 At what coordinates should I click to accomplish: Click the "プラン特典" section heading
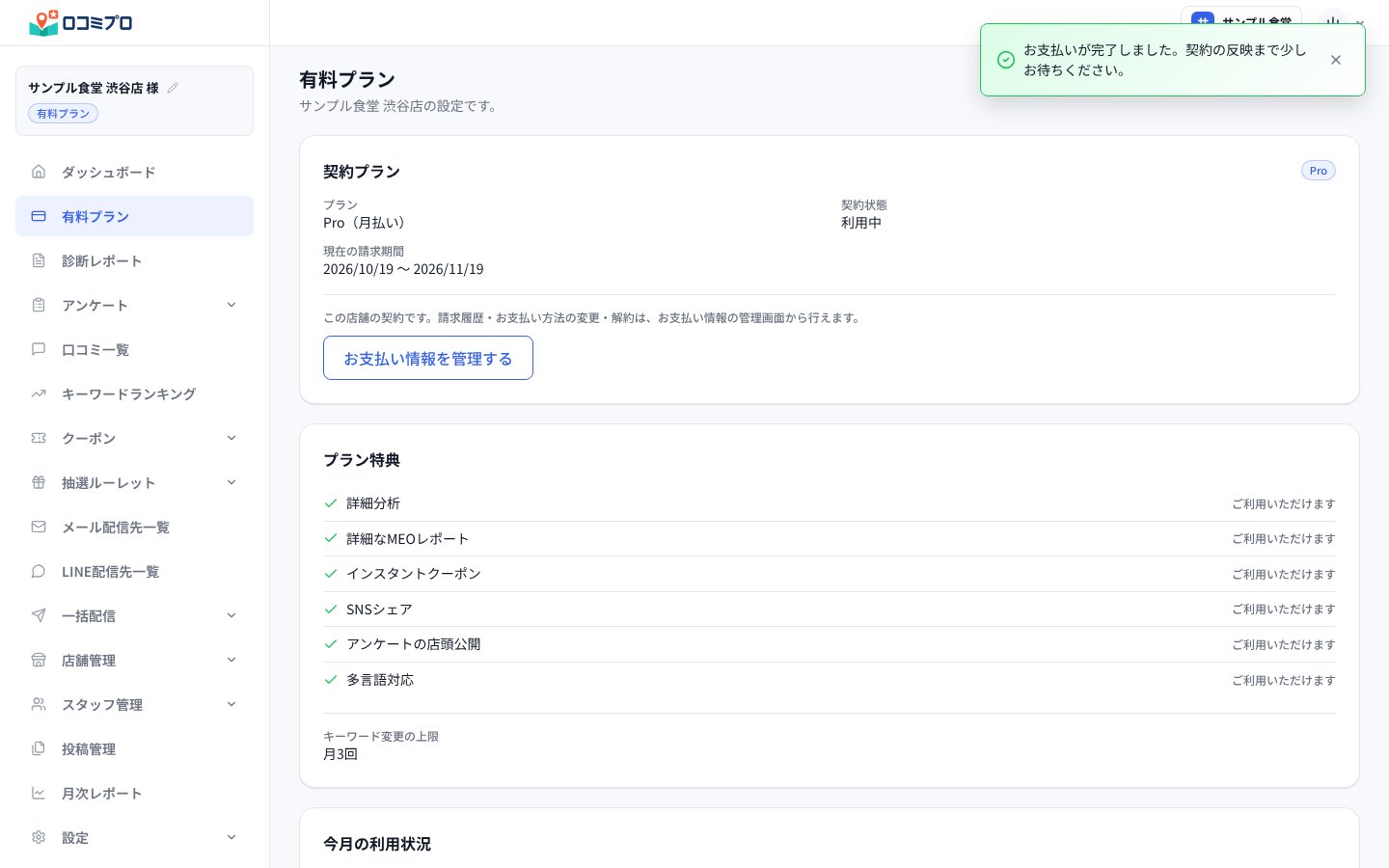362,460
